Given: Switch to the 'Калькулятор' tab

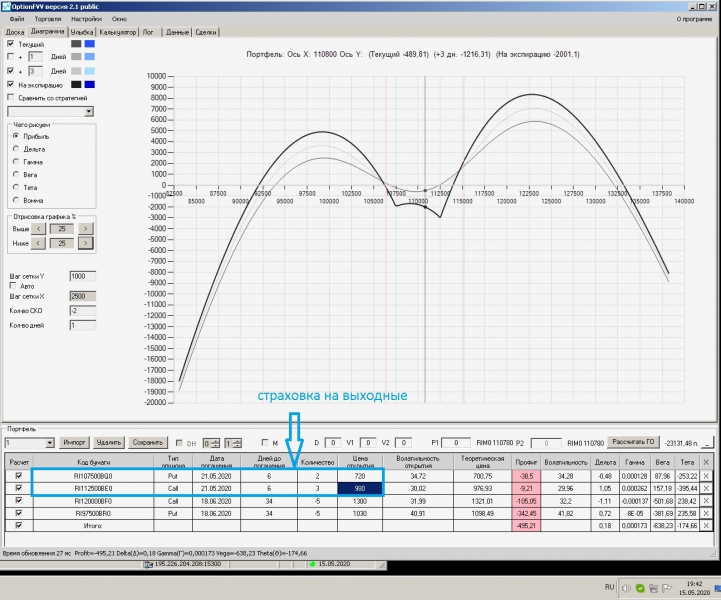Looking at the screenshot, I should coord(118,32).
